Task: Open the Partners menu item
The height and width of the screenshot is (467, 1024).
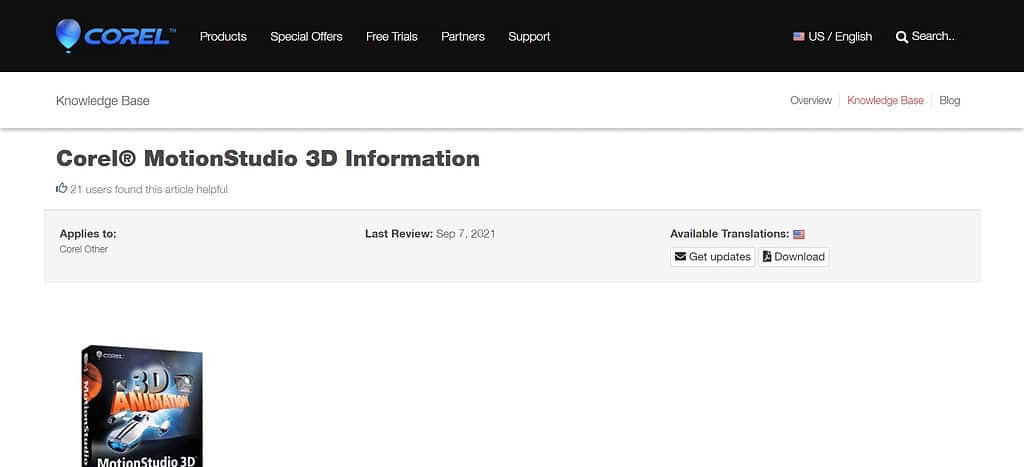Action: point(463,37)
